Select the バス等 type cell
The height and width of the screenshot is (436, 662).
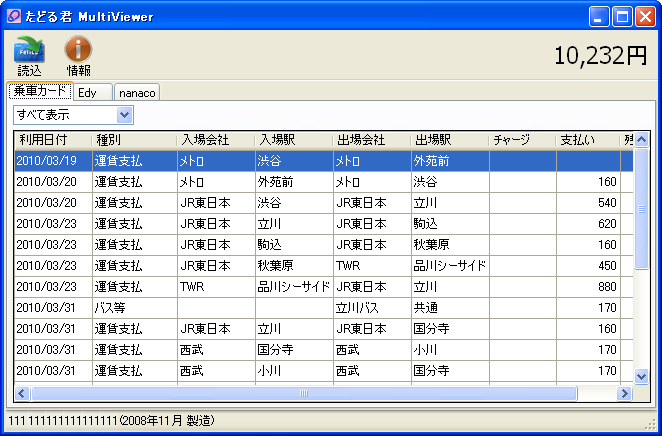(134, 308)
